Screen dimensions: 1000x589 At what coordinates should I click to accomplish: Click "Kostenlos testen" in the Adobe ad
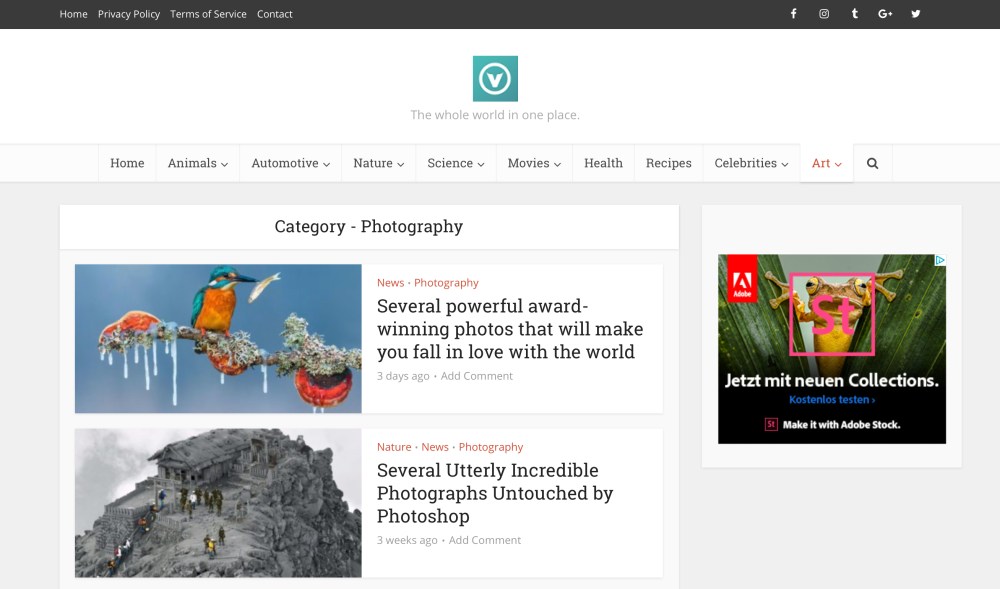(831, 400)
